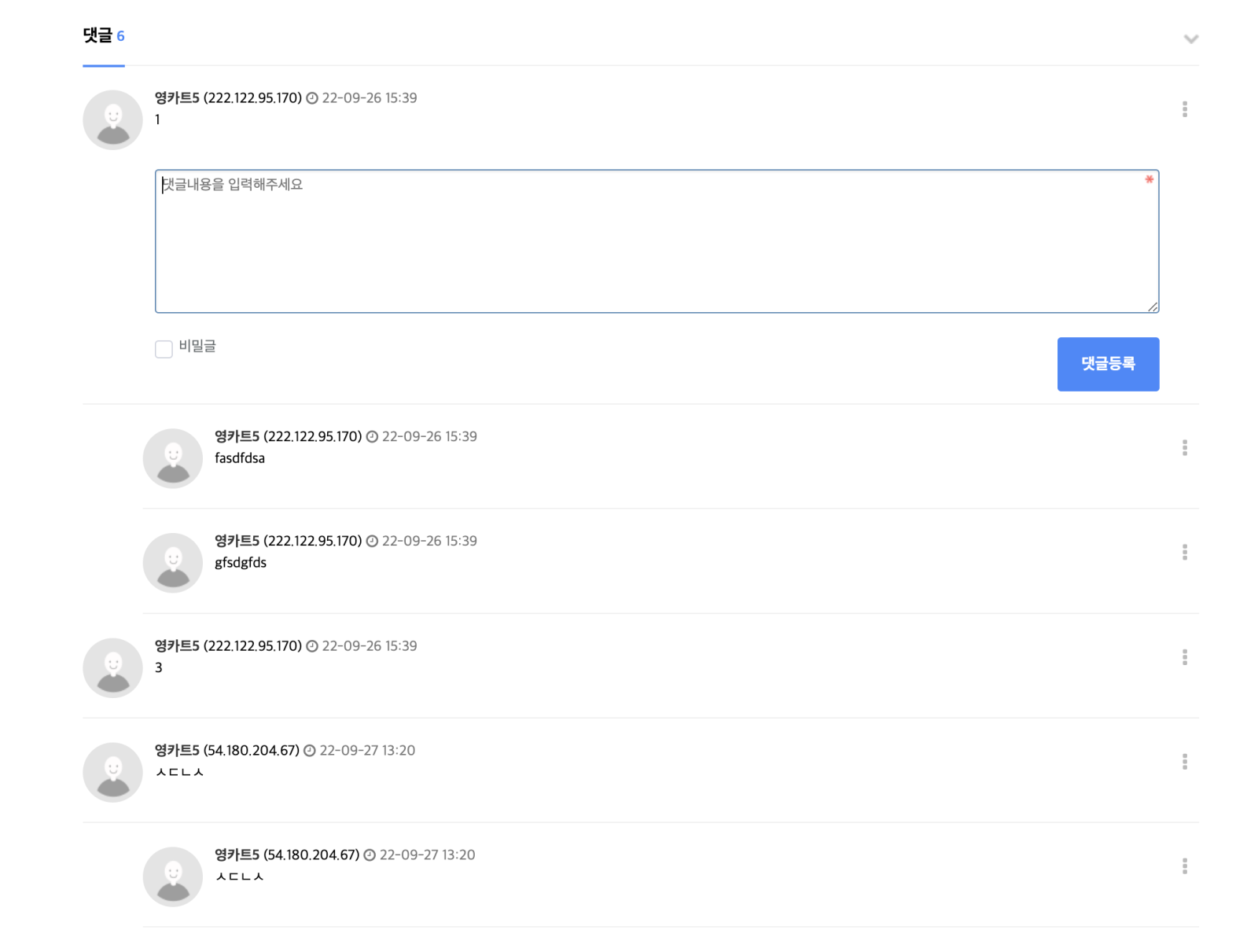Enable the 비밀글 secret comment checkbox
Viewport: 1258px width, 952px height.
click(164, 349)
